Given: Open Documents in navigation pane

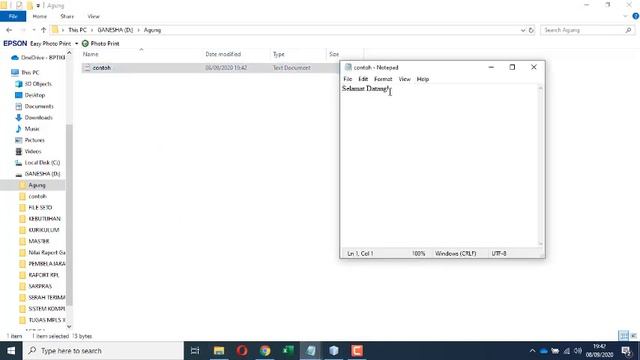Looking at the screenshot, I should (34, 106).
